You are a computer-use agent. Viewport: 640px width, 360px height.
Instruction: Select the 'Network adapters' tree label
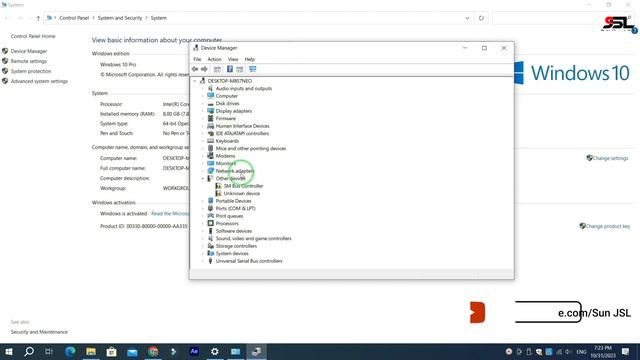235,171
